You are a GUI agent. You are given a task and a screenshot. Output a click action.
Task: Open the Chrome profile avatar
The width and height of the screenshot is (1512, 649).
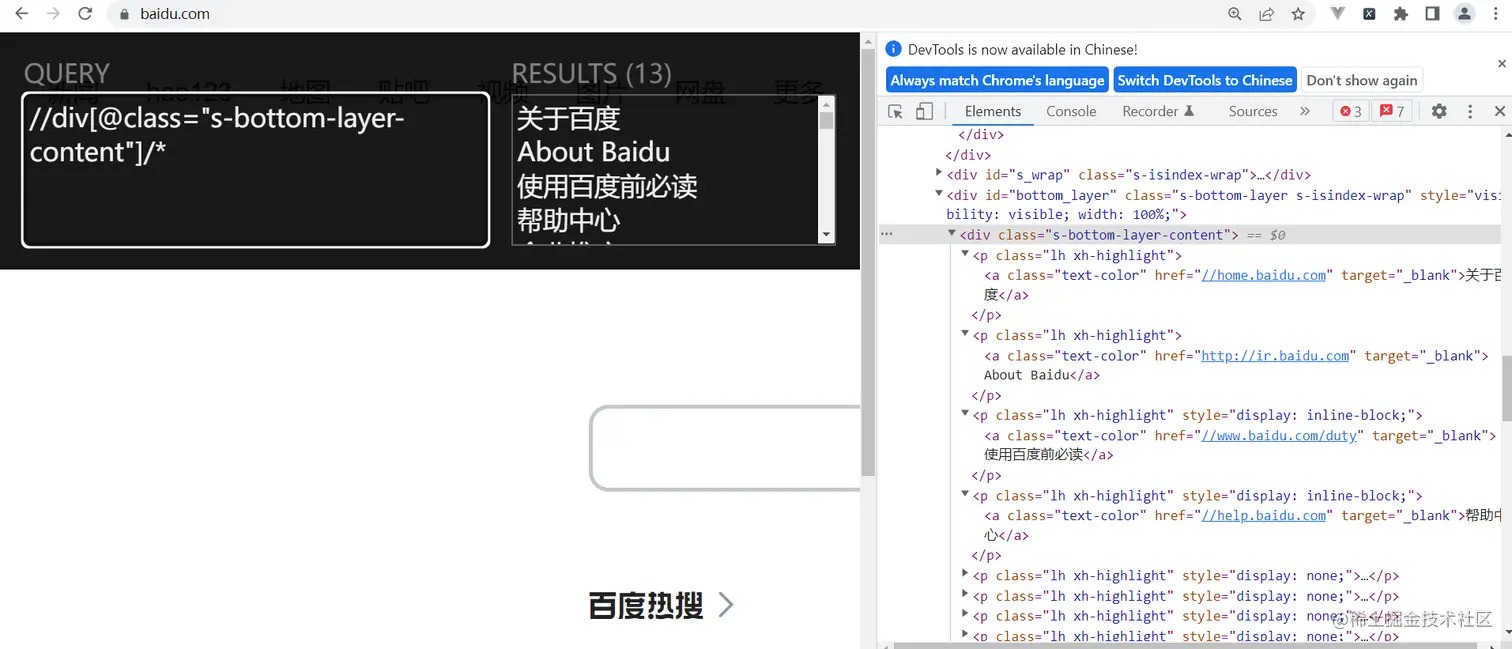[1465, 14]
